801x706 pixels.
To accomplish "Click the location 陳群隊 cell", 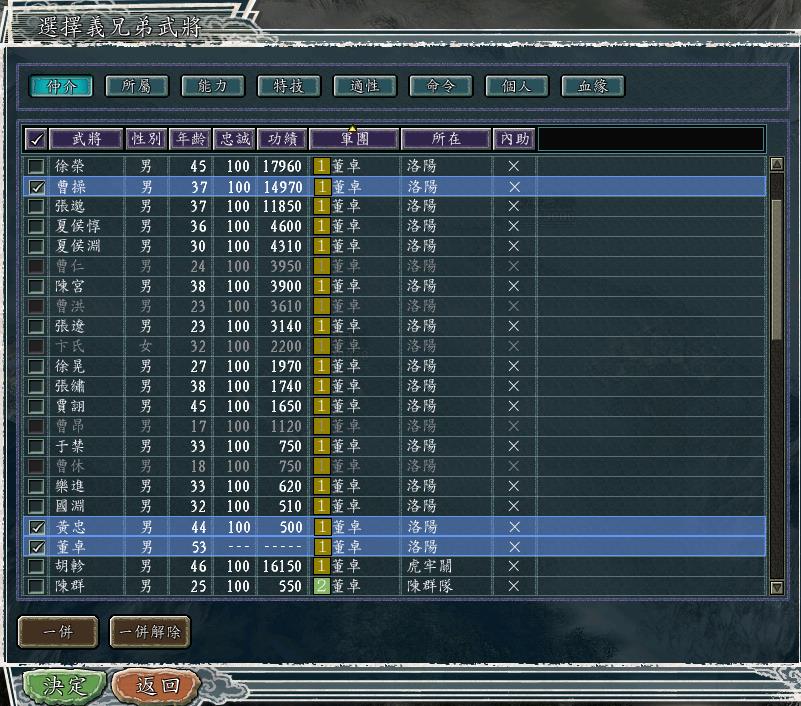I will [x=430, y=586].
